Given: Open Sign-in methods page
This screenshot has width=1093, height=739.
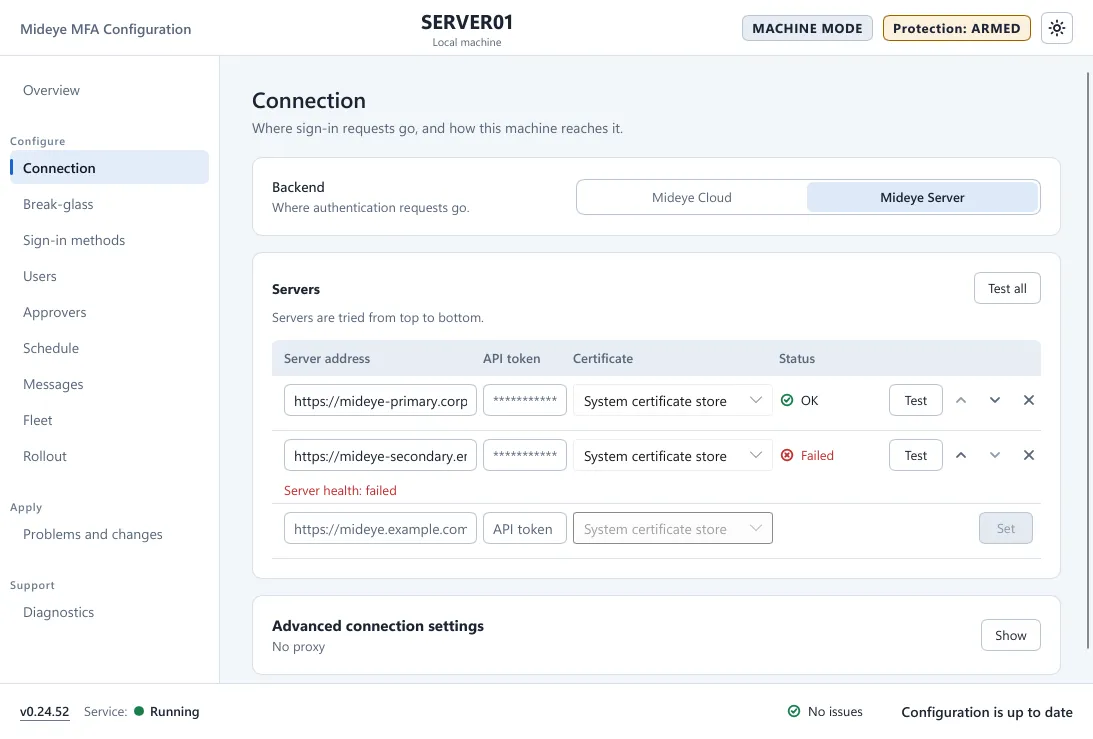Looking at the screenshot, I should (109, 240).
